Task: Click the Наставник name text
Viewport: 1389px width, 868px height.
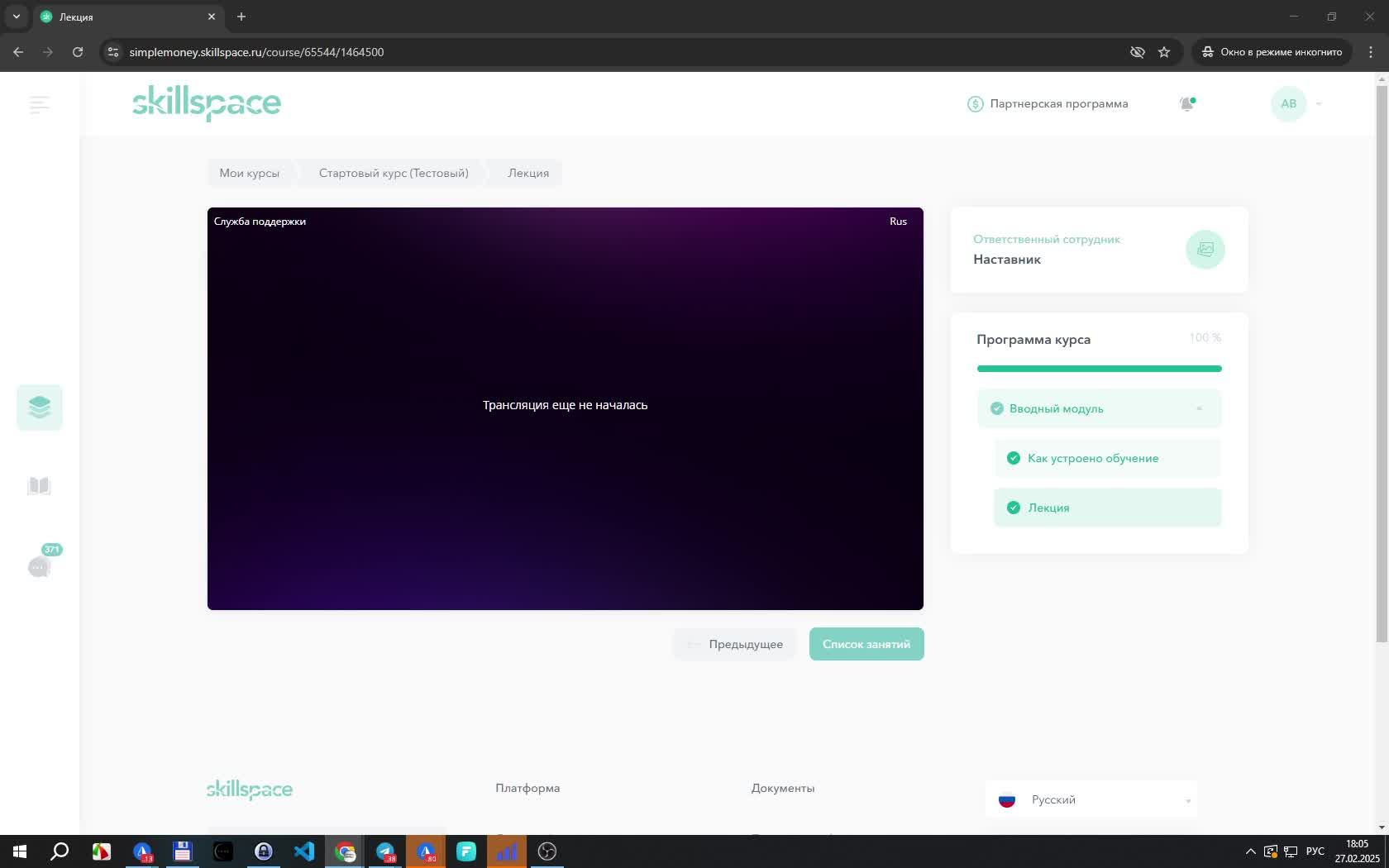Action: pos(1007,260)
